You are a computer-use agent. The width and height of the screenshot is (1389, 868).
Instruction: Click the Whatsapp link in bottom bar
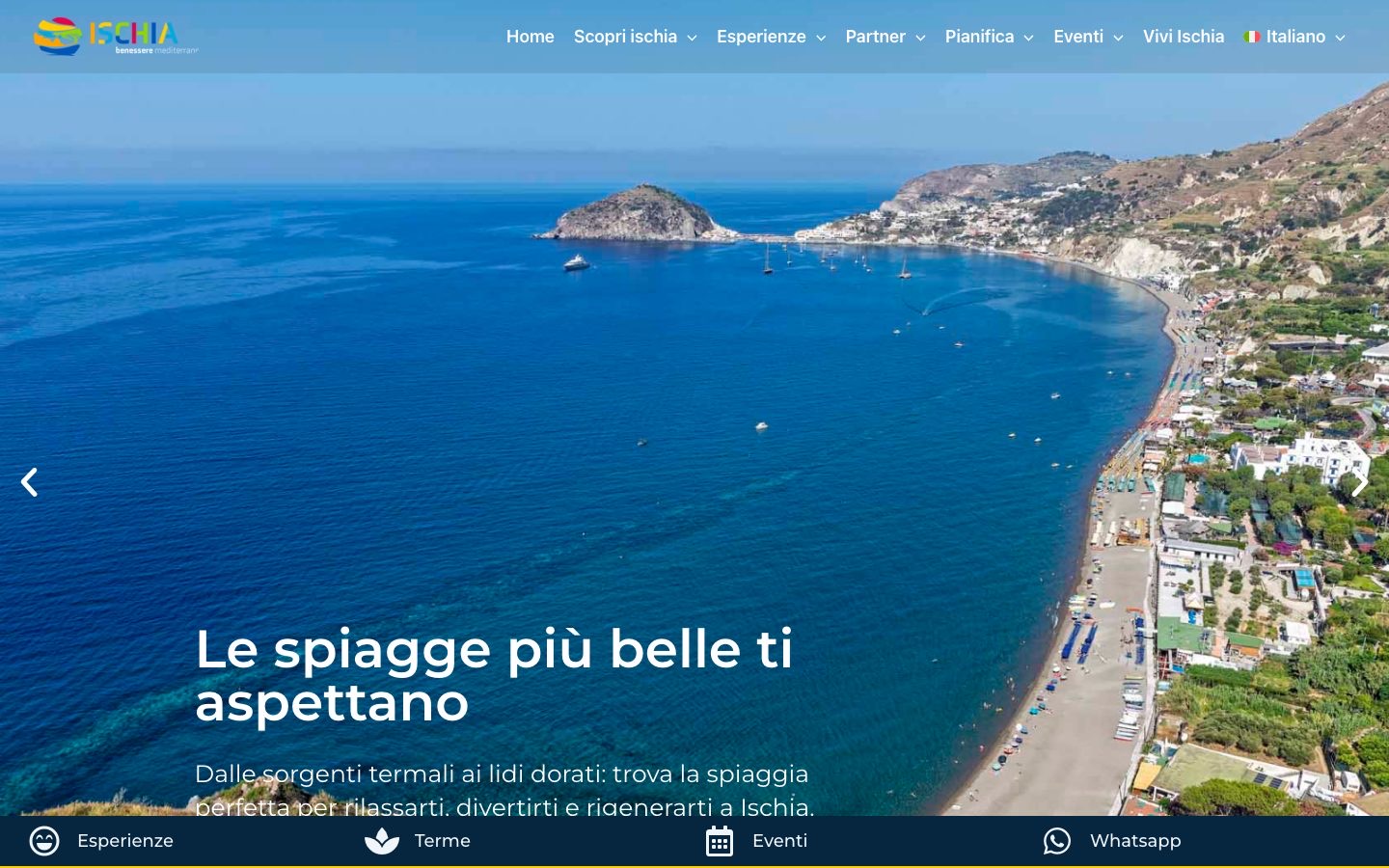point(1135,841)
